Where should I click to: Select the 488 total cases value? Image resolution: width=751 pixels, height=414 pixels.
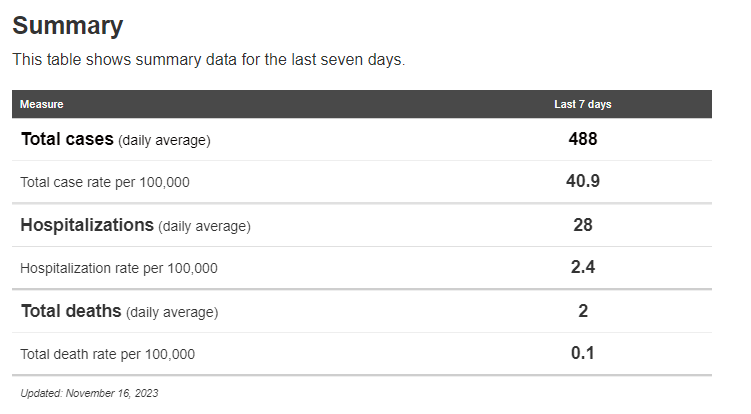(x=582, y=139)
